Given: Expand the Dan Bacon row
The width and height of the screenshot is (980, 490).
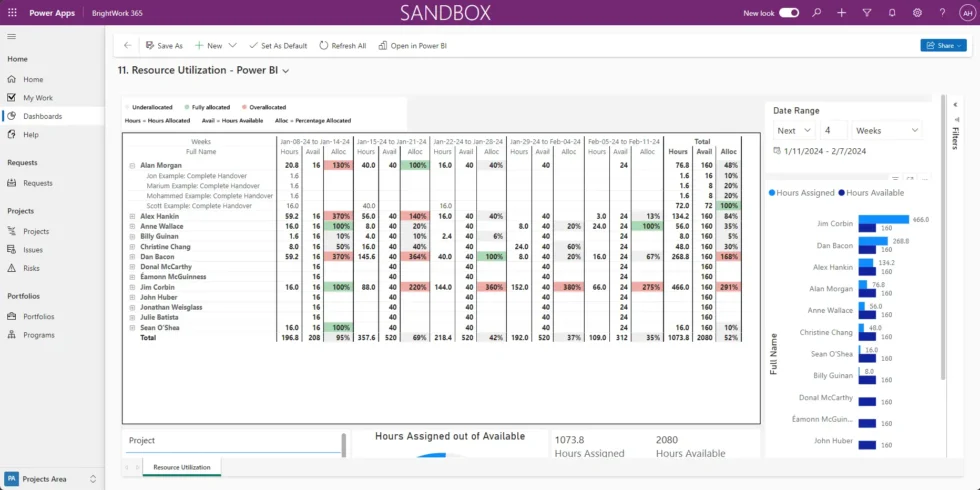Looking at the screenshot, I should click(x=132, y=257).
